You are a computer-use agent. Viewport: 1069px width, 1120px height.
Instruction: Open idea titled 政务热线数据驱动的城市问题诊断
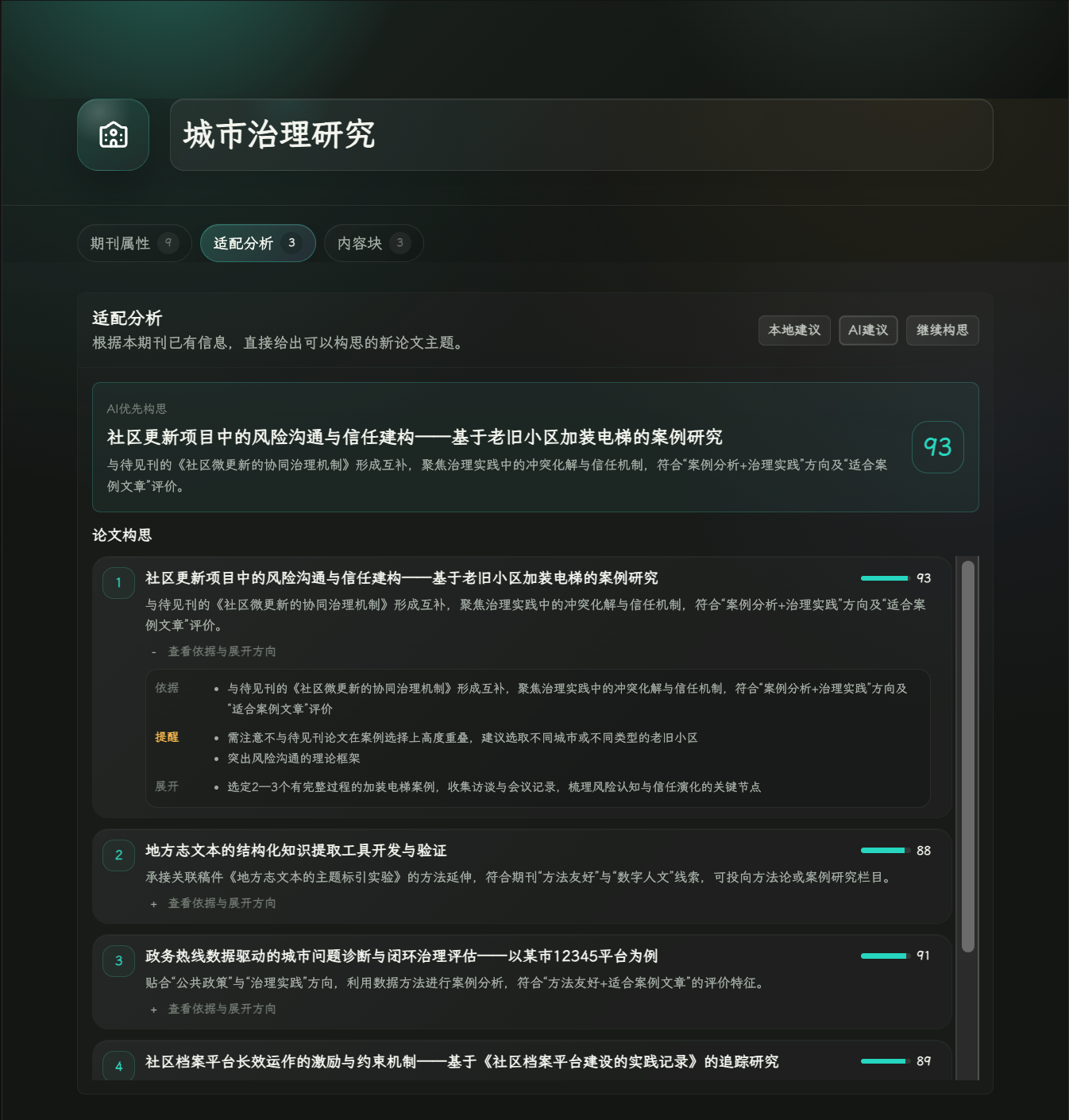[401, 956]
